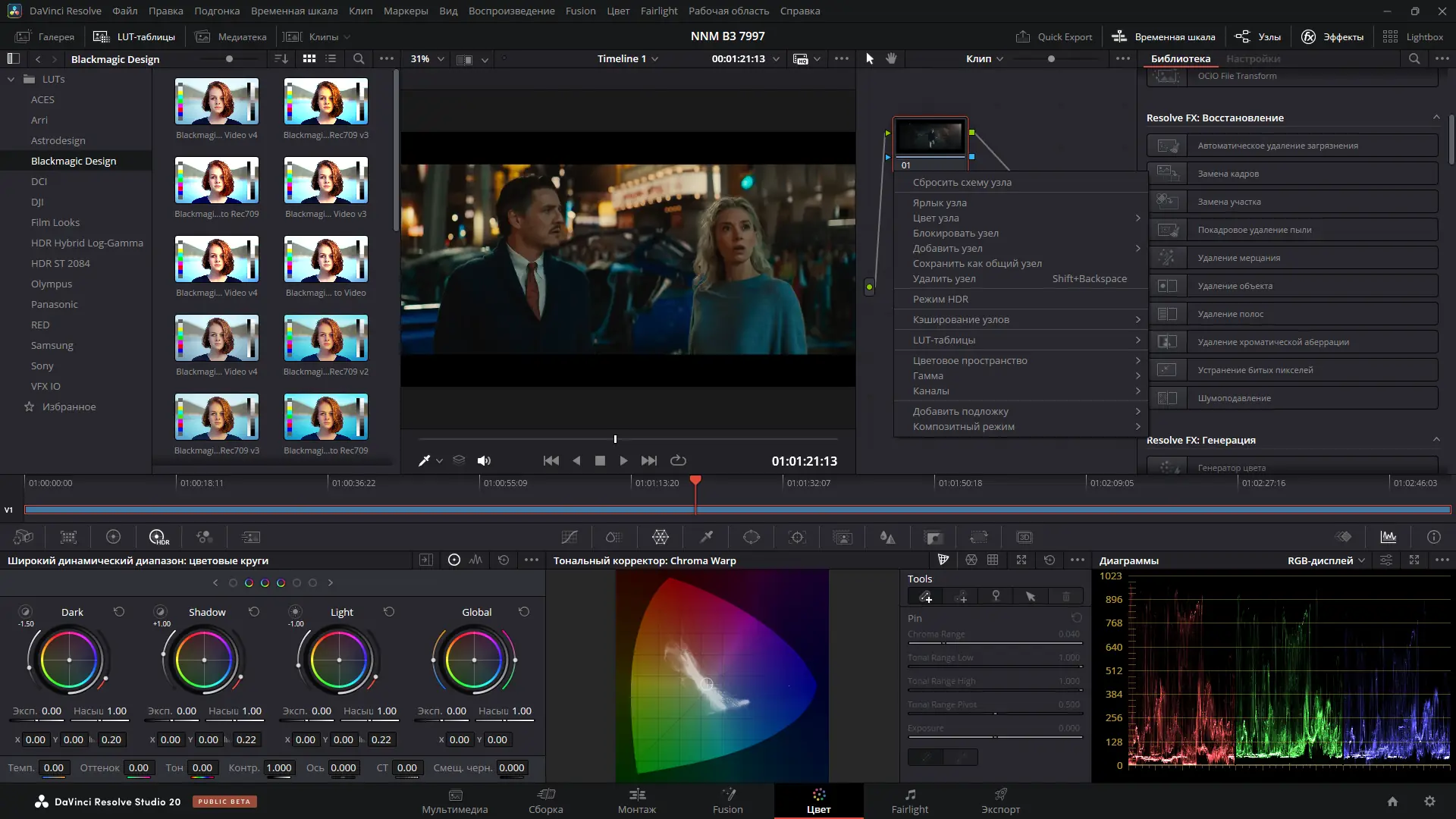Select the hand pan tool in node editor
The width and height of the screenshot is (1456, 819).
coord(892,58)
